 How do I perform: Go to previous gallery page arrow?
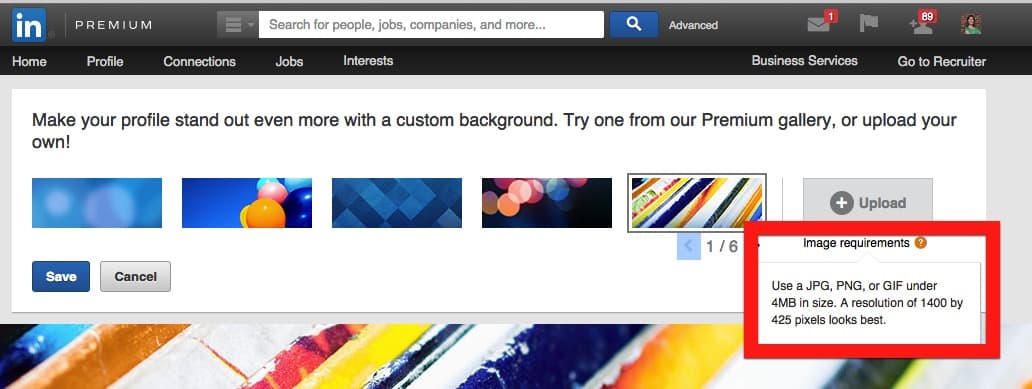[688, 246]
